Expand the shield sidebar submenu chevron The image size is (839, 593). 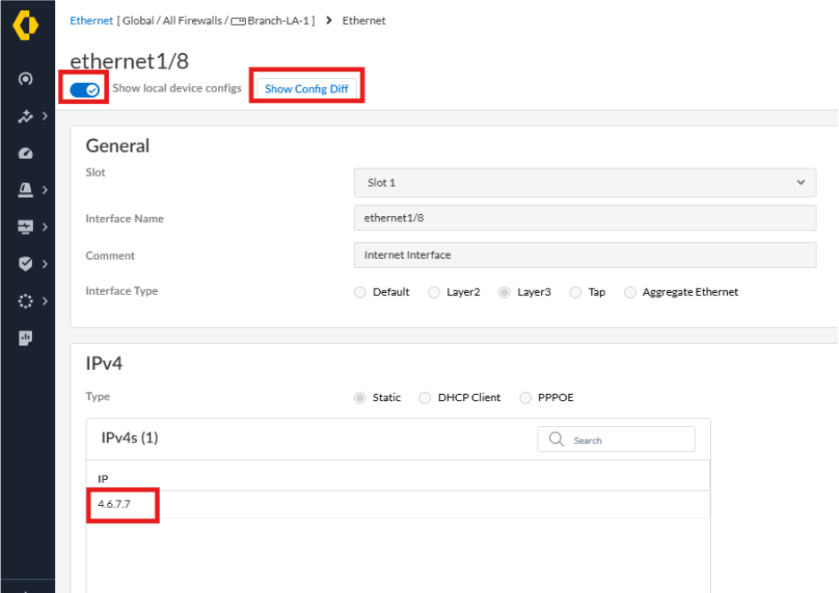click(x=45, y=264)
